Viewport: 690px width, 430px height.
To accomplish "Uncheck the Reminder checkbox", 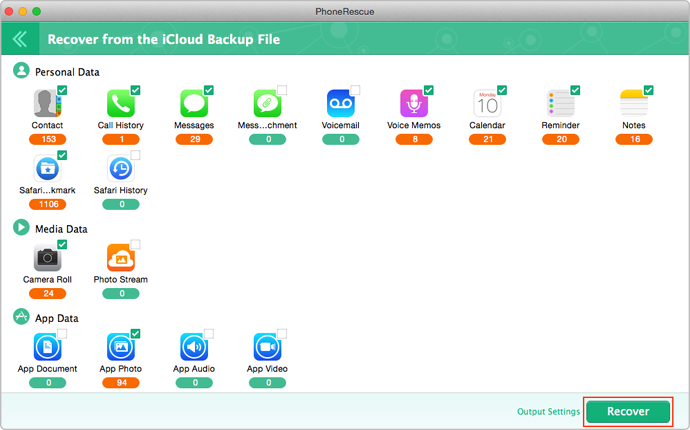I will click(575, 90).
